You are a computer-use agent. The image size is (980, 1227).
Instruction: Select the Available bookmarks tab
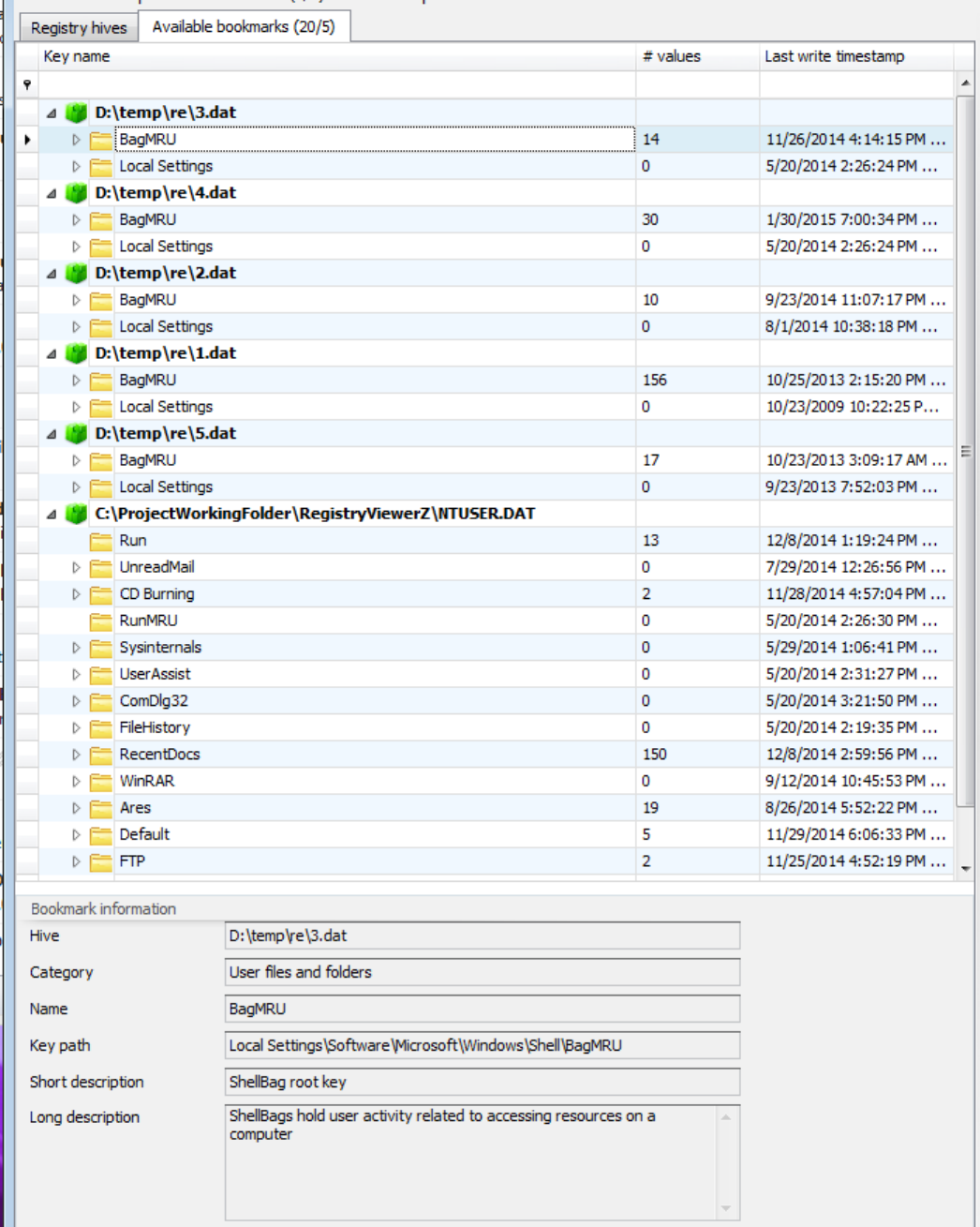(244, 26)
